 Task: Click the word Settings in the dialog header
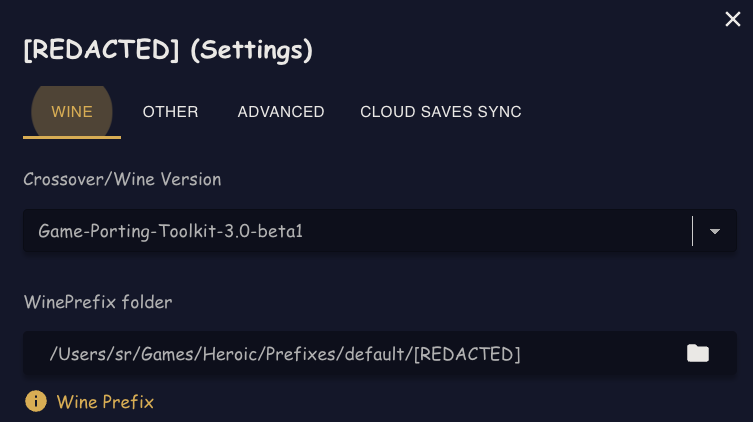click(252, 50)
